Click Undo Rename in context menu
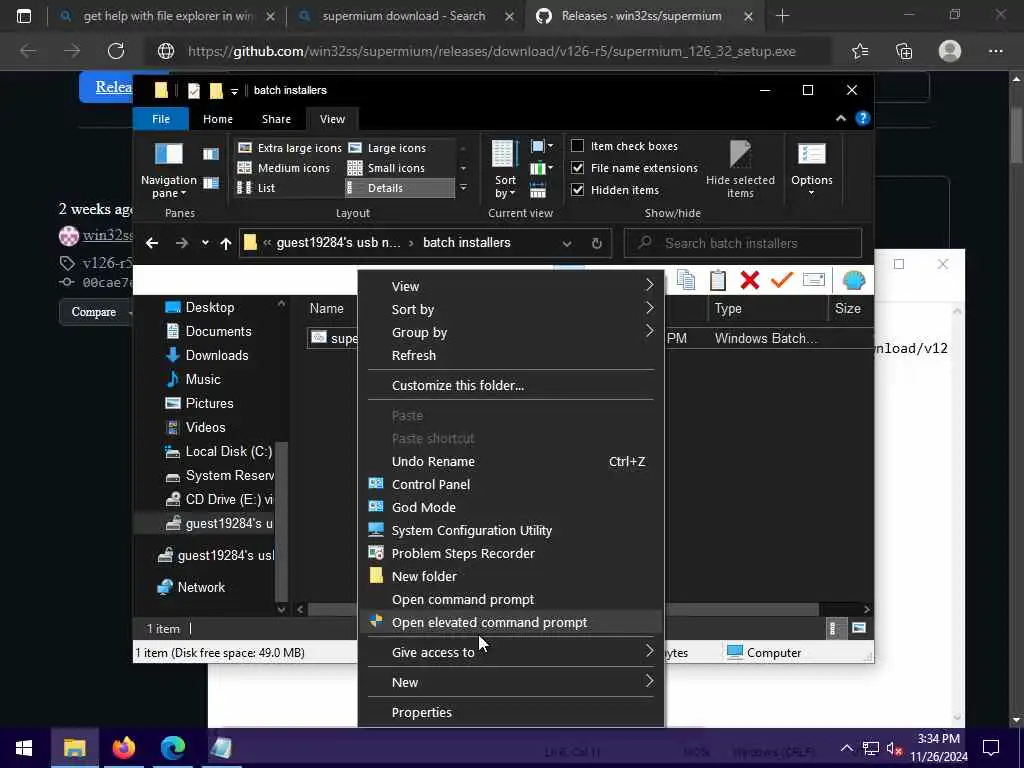 [x=511, y=461]
